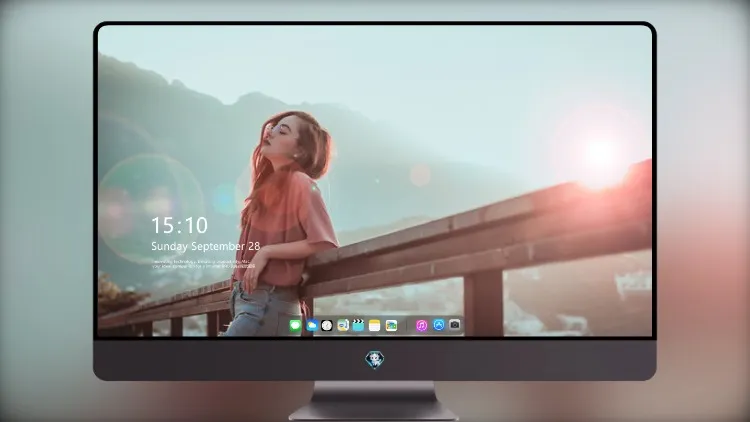Open the Photos gallery dock icon
This screenshot has height=422, width=750.
[391, 326]
